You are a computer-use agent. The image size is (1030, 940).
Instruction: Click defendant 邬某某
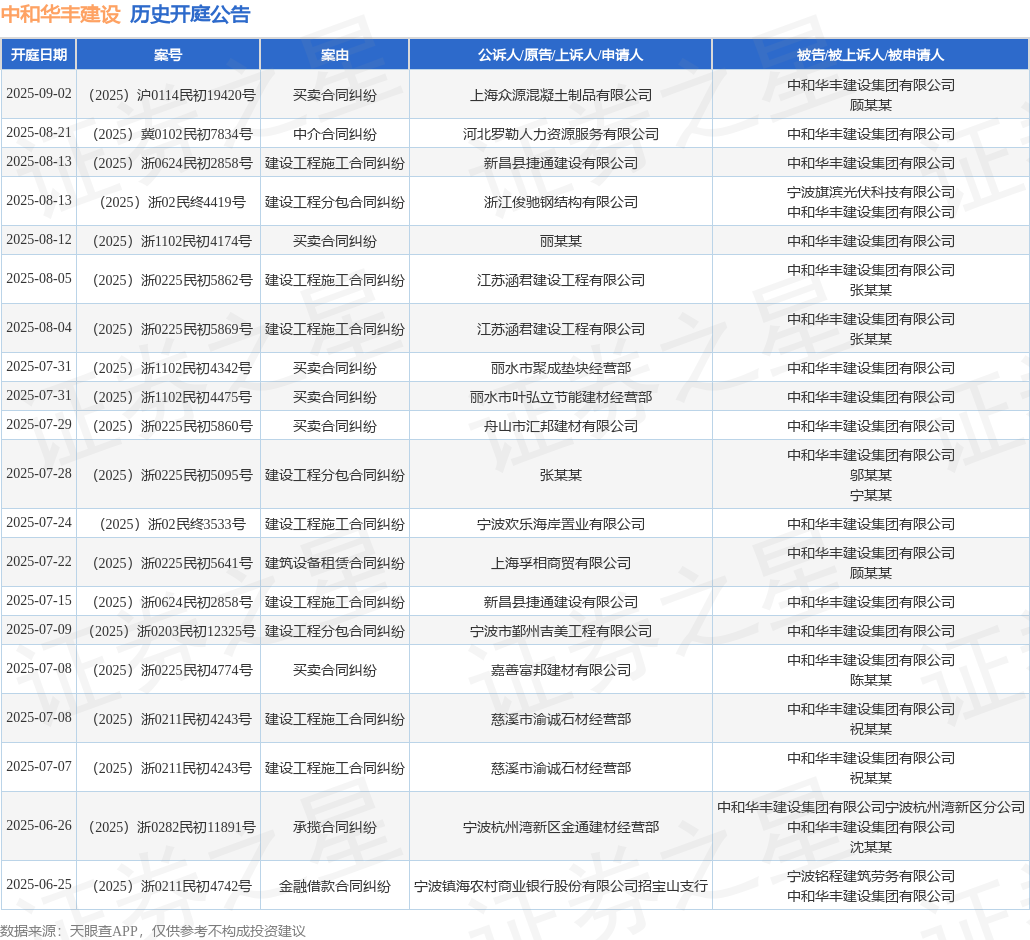coord(870,476)
